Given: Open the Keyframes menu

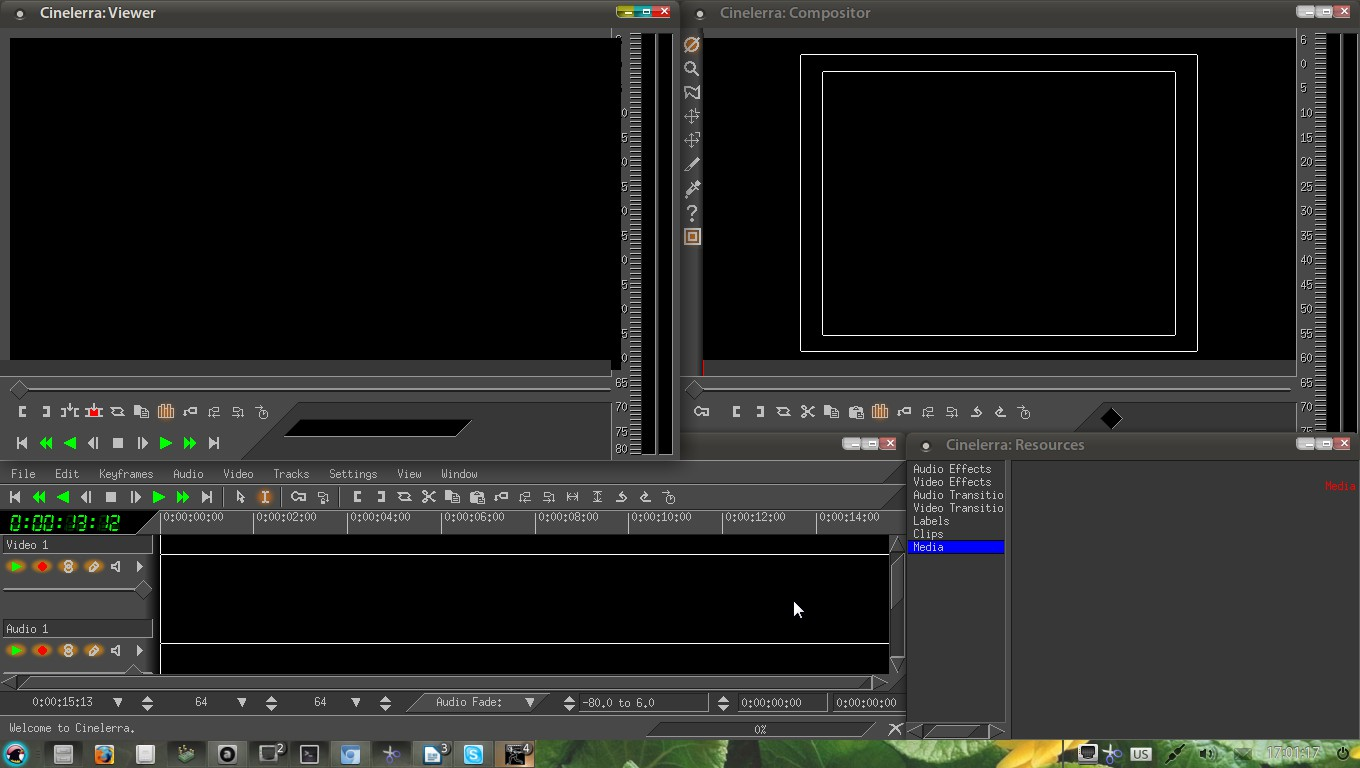Looking at the screenshot, I should [x=126, y=474].
